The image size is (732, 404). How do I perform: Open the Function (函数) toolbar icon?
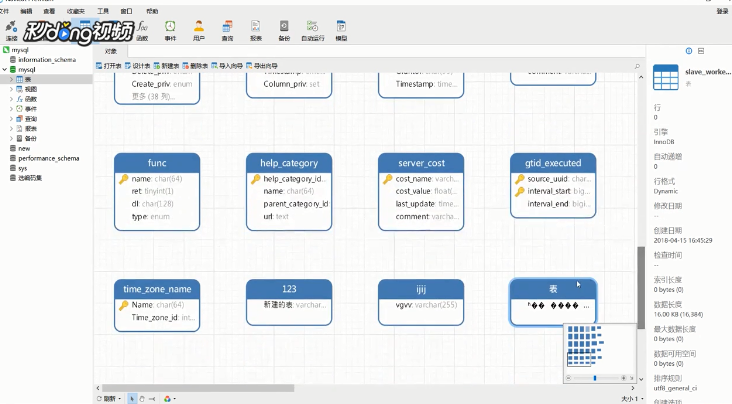pos(142,31)
